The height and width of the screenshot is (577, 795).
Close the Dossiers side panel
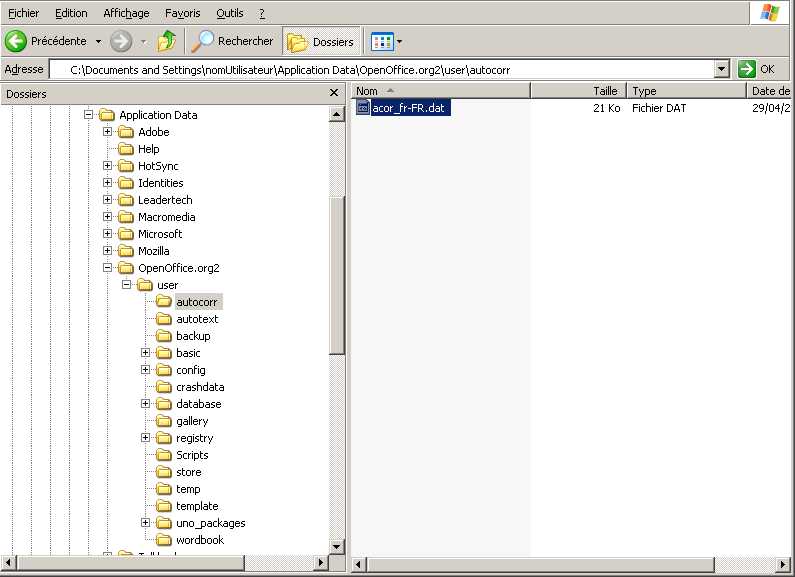coord(334,93)
